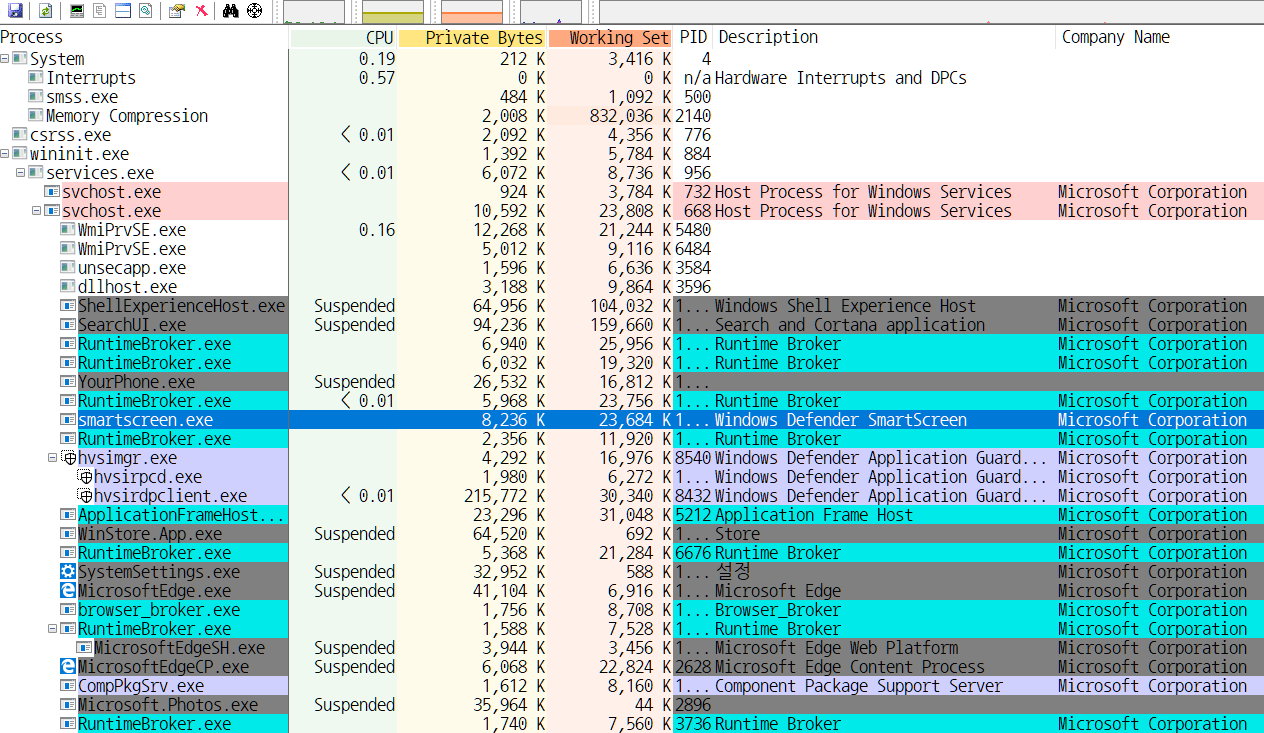Collapse RuntimeBroker.exe node above MicrosoftEdgeSH.exe
This screenshot has height=733, width=1264.
(53, 629)
